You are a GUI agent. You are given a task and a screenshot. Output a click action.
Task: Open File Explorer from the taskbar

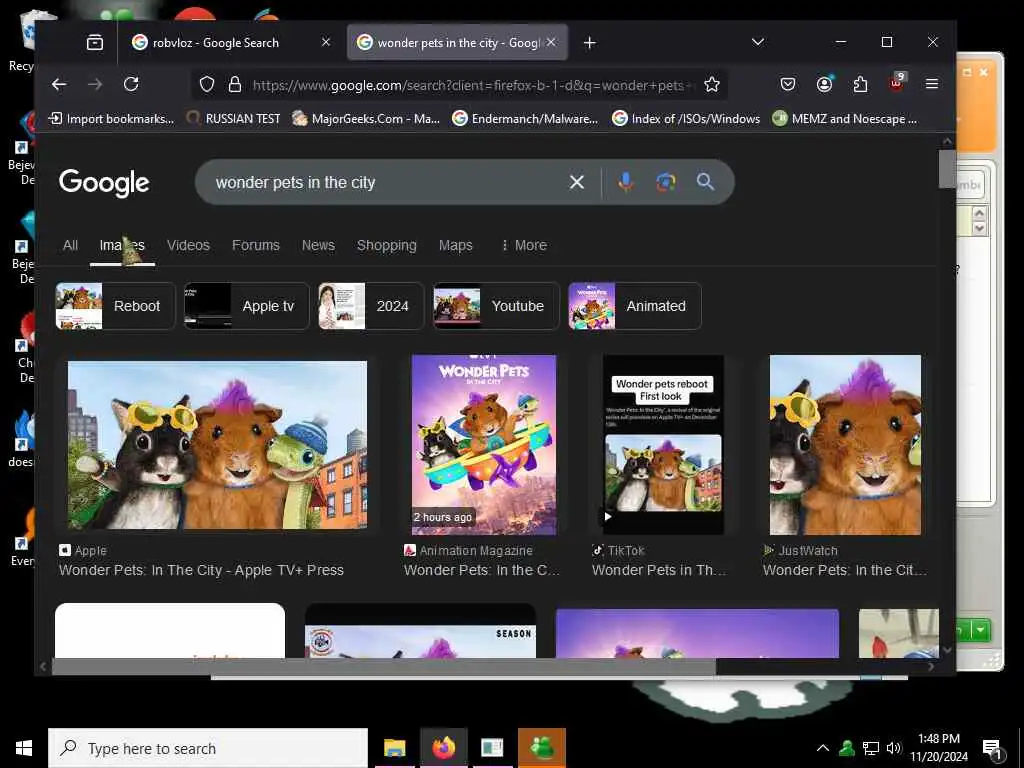[394, 748]
